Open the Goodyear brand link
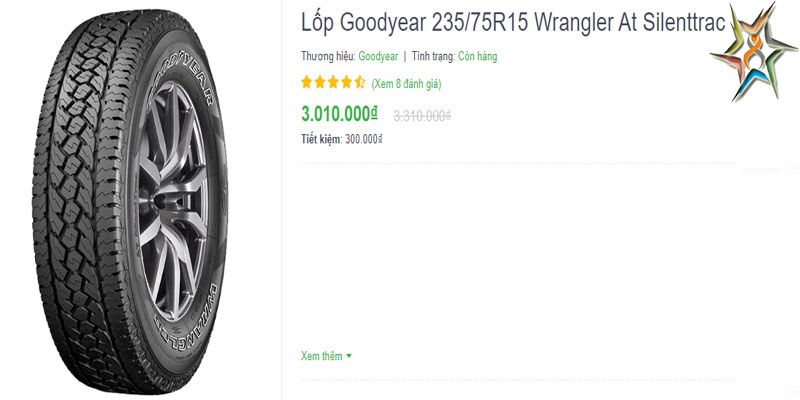 click(378, 57)
